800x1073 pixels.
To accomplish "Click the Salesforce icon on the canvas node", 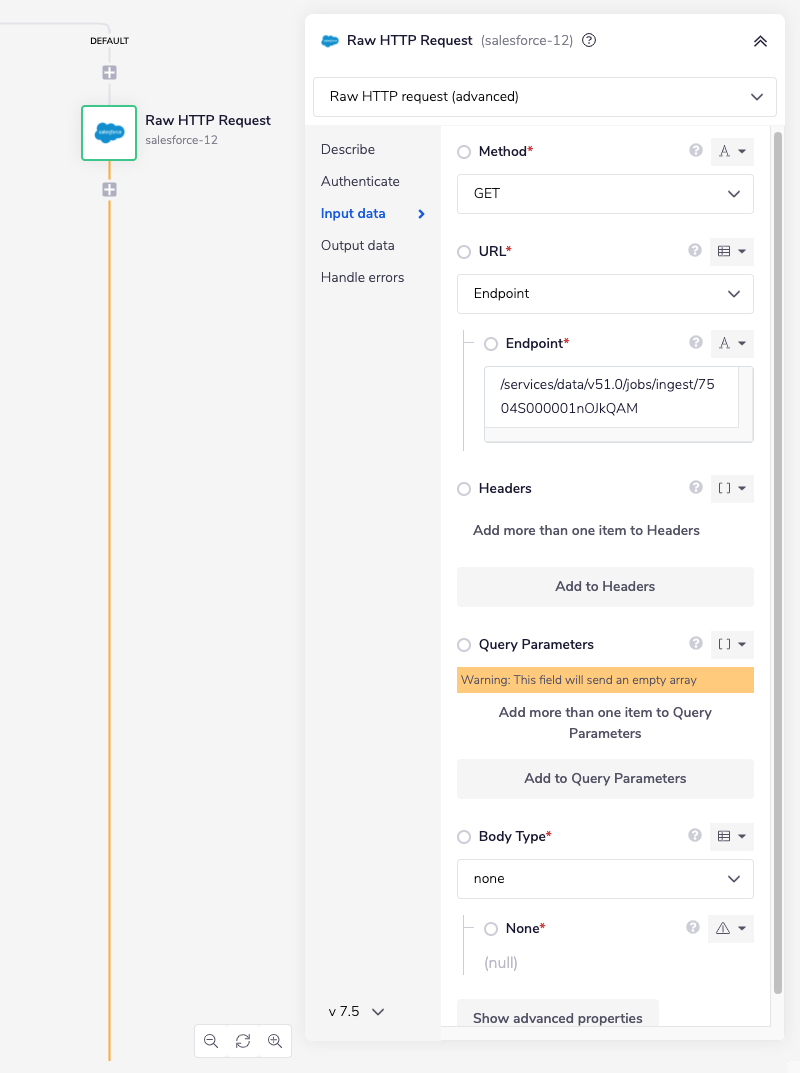I will [108, 133].
